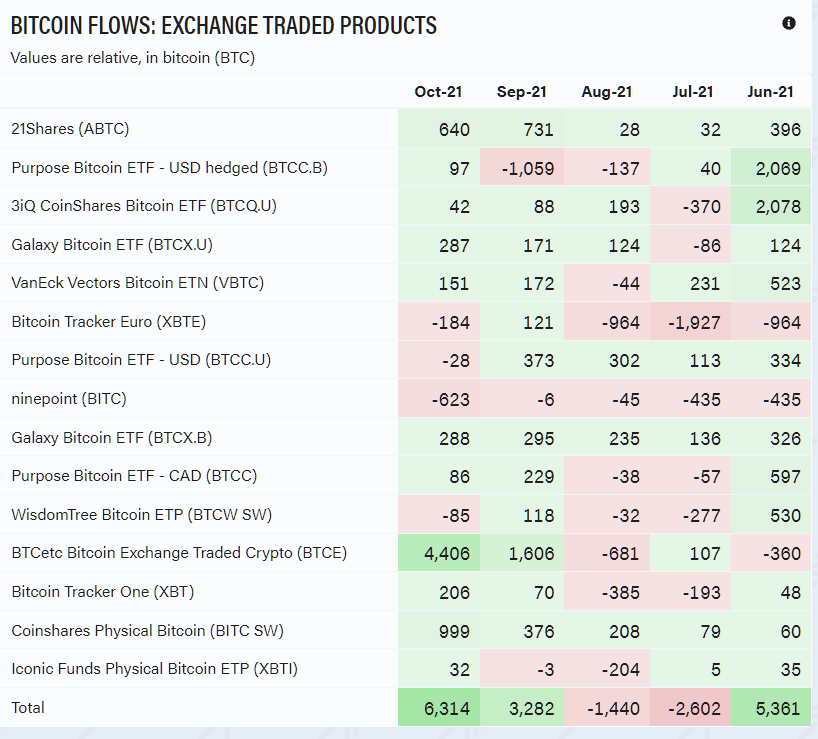Image resolution: width=818 pixels, height=739 pixels.
Task: Click the info icon beside the title
Action: coord(788,23)
